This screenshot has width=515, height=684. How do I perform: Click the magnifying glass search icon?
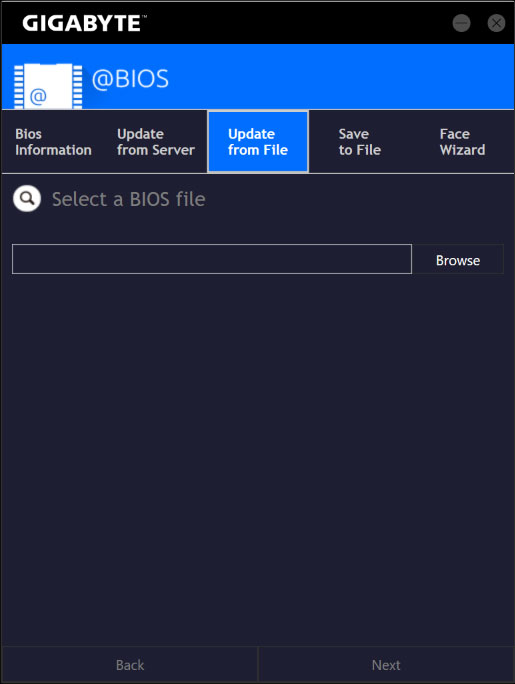click(27, 198)
